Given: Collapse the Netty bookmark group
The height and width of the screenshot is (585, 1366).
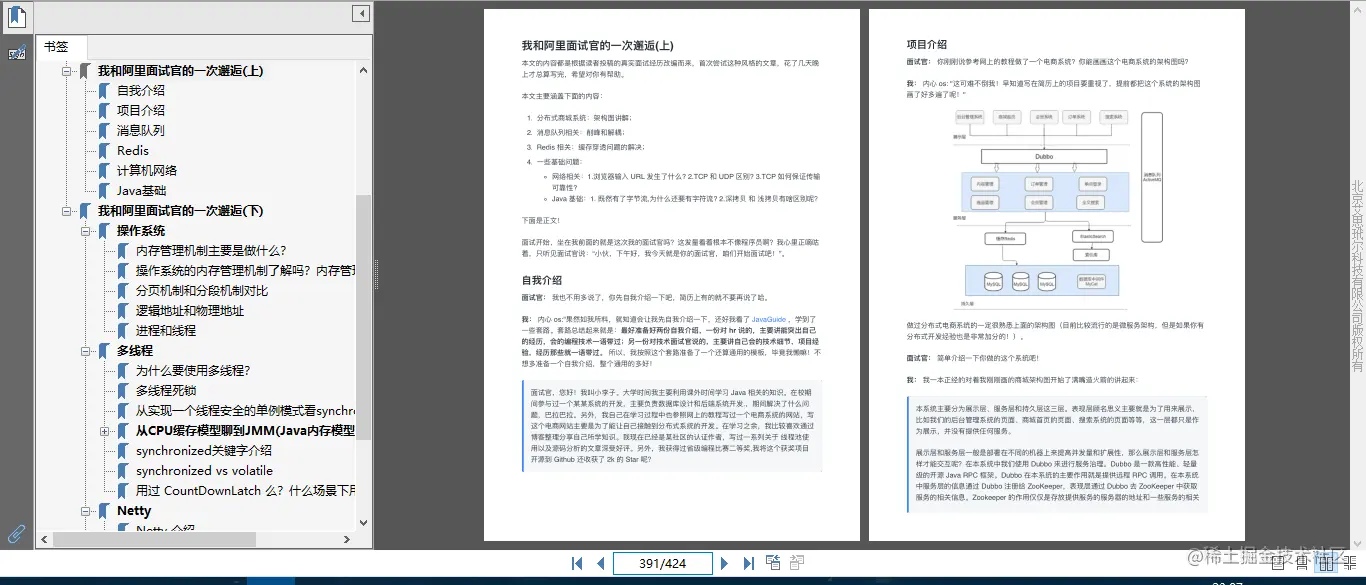Looking at the screenshot, I should pyautogui.click(x=86, y=511).
